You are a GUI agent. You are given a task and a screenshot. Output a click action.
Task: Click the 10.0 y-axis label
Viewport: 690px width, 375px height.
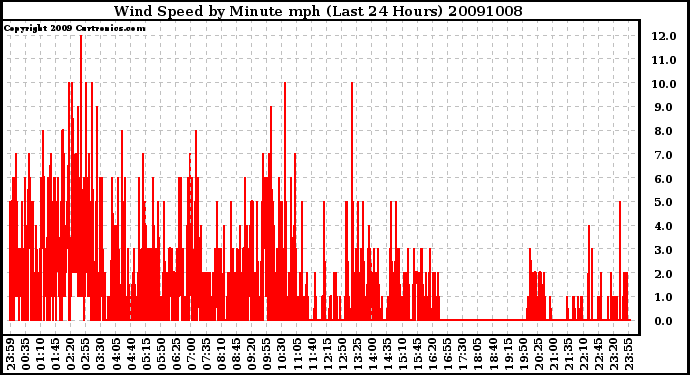click(664, 84)
